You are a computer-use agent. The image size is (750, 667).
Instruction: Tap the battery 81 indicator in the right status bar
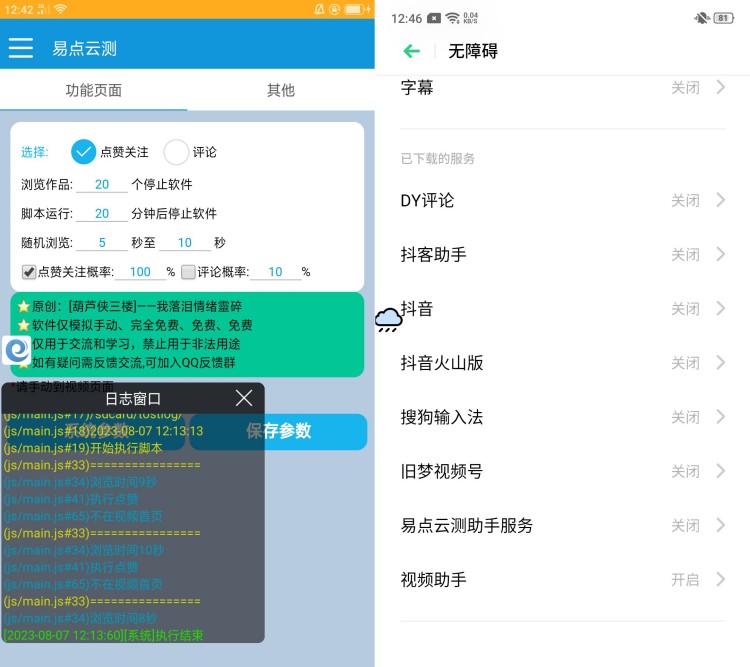[723, 18]
